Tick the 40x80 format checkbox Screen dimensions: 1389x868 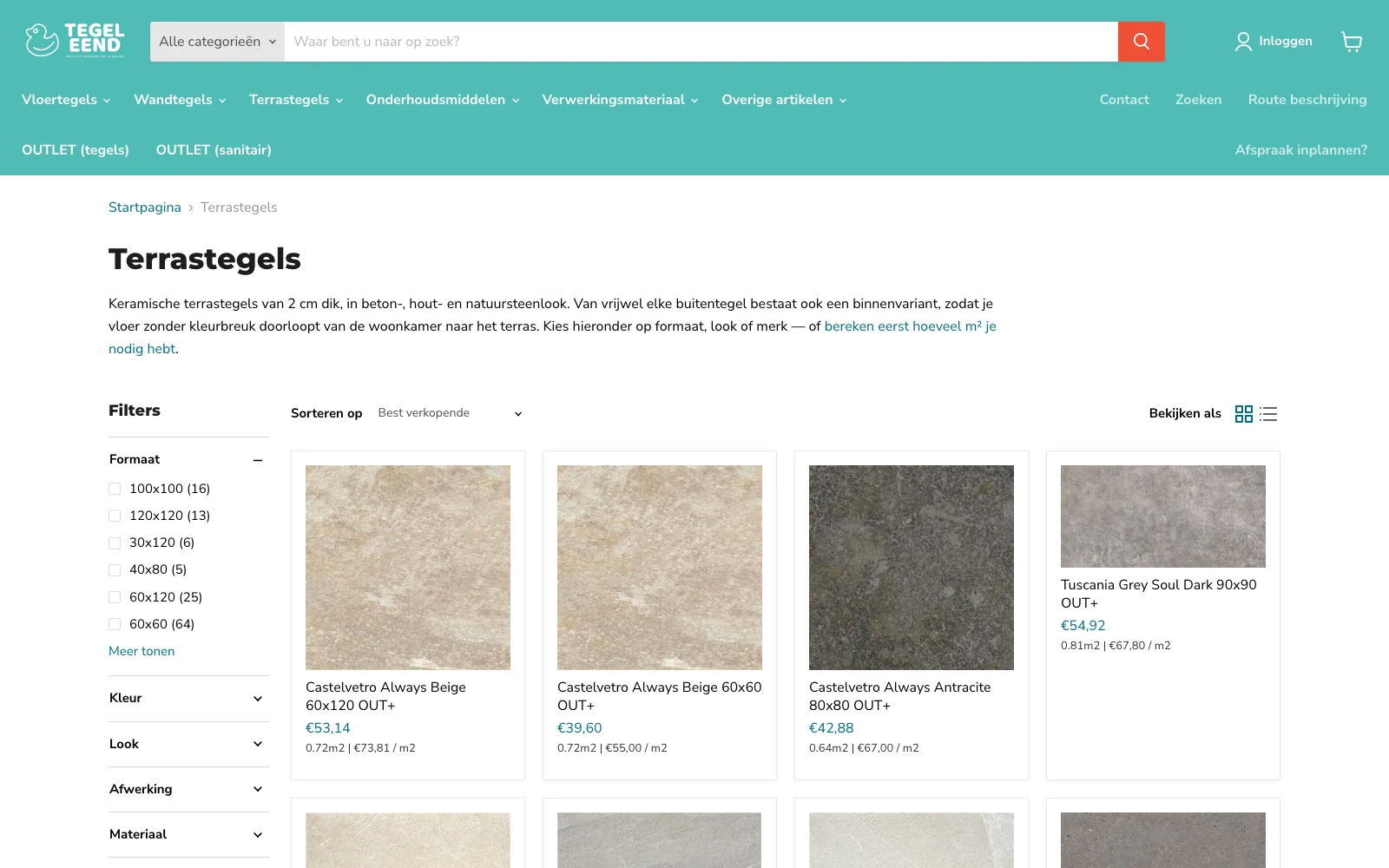pyautogui.click(x=115, y=570)
